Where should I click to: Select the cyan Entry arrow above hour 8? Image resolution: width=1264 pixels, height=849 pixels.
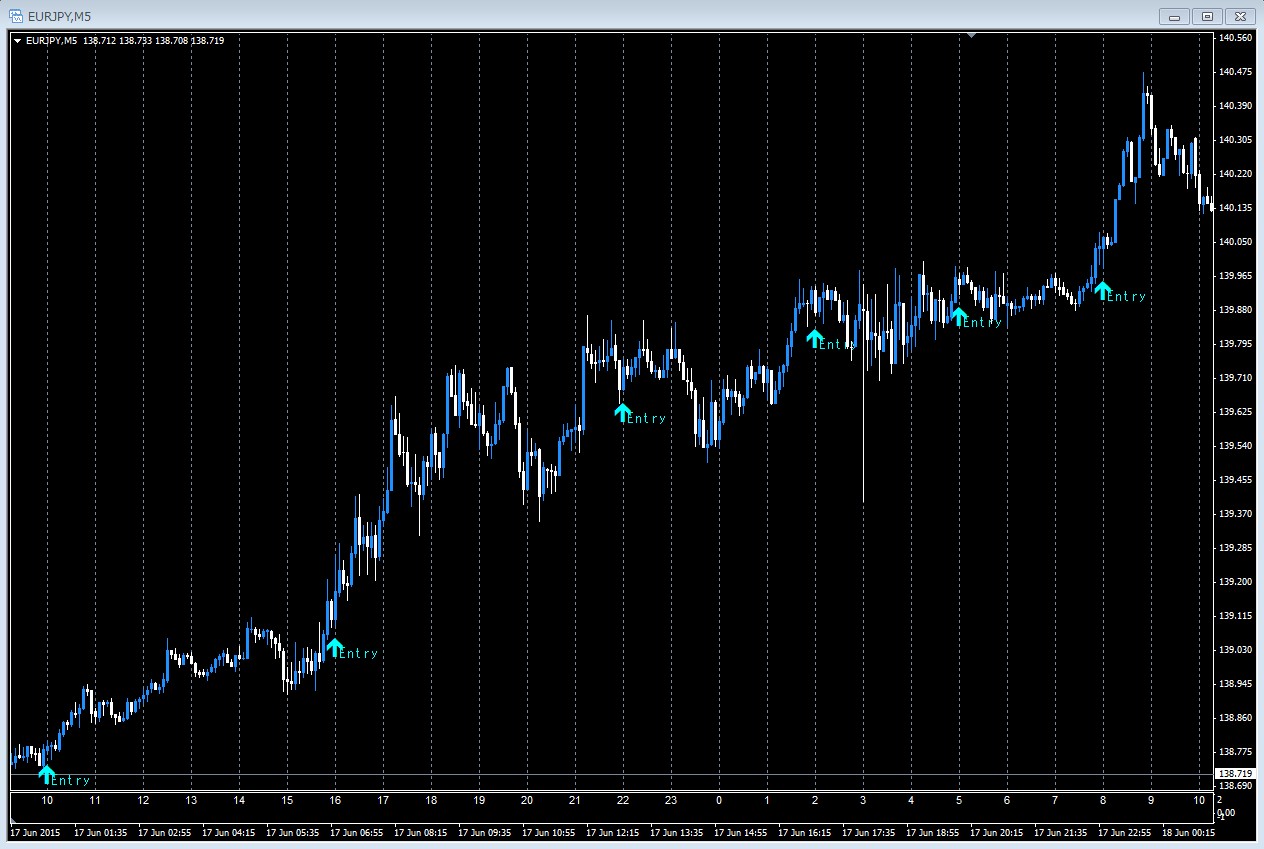pos(1102,290)
